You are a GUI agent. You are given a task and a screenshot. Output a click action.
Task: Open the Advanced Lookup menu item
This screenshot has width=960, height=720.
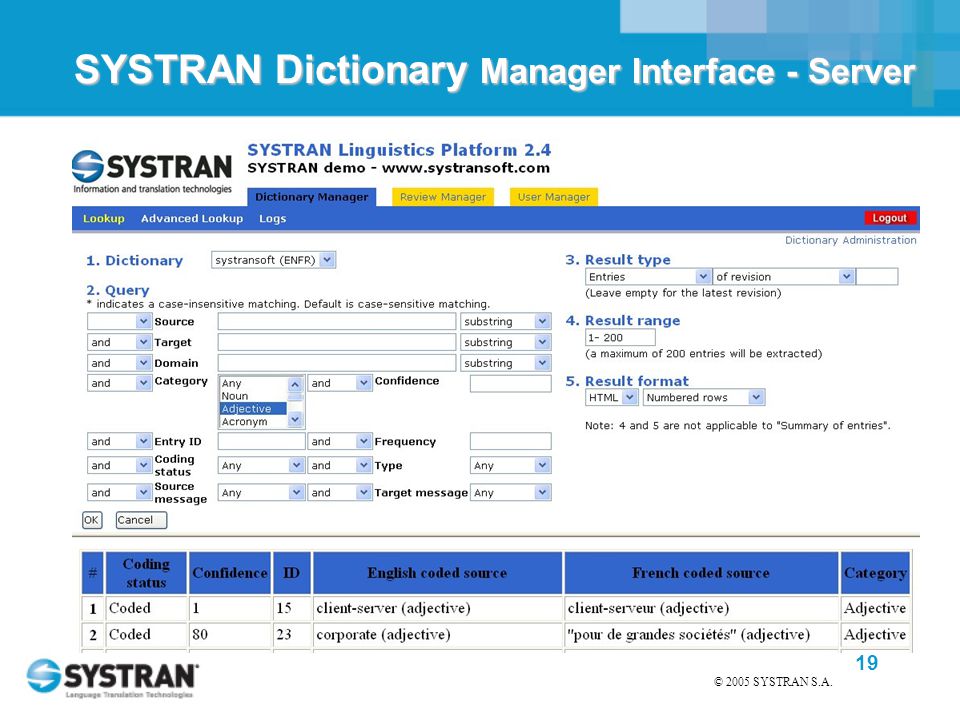(192, 219)
